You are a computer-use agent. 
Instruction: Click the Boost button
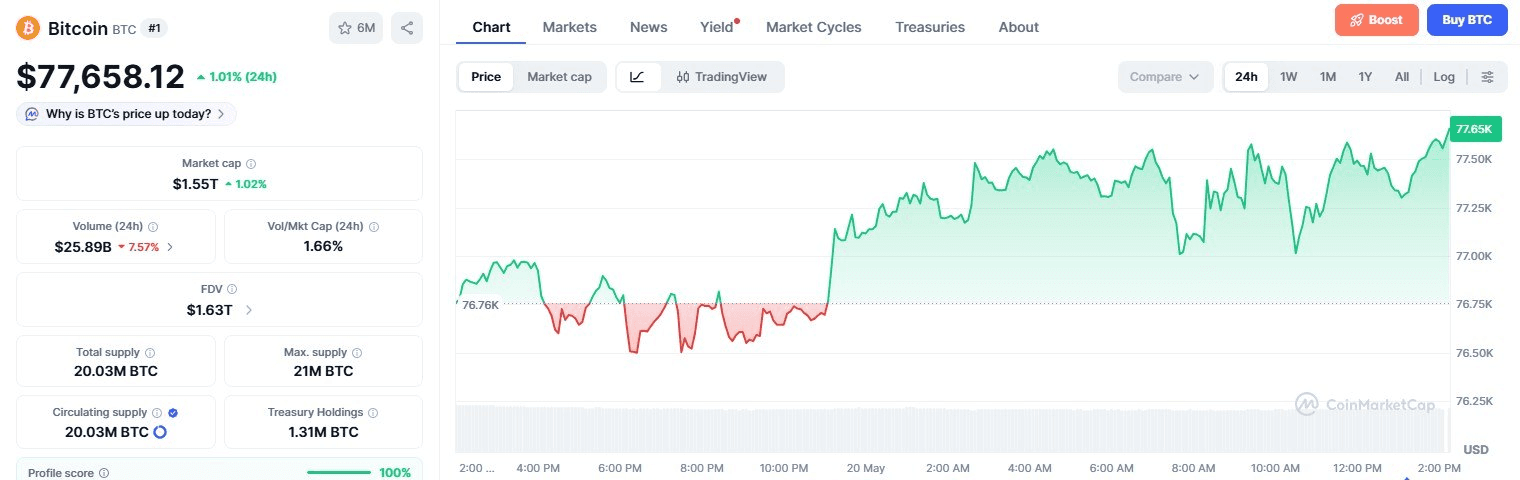(x=1377, y=20)
